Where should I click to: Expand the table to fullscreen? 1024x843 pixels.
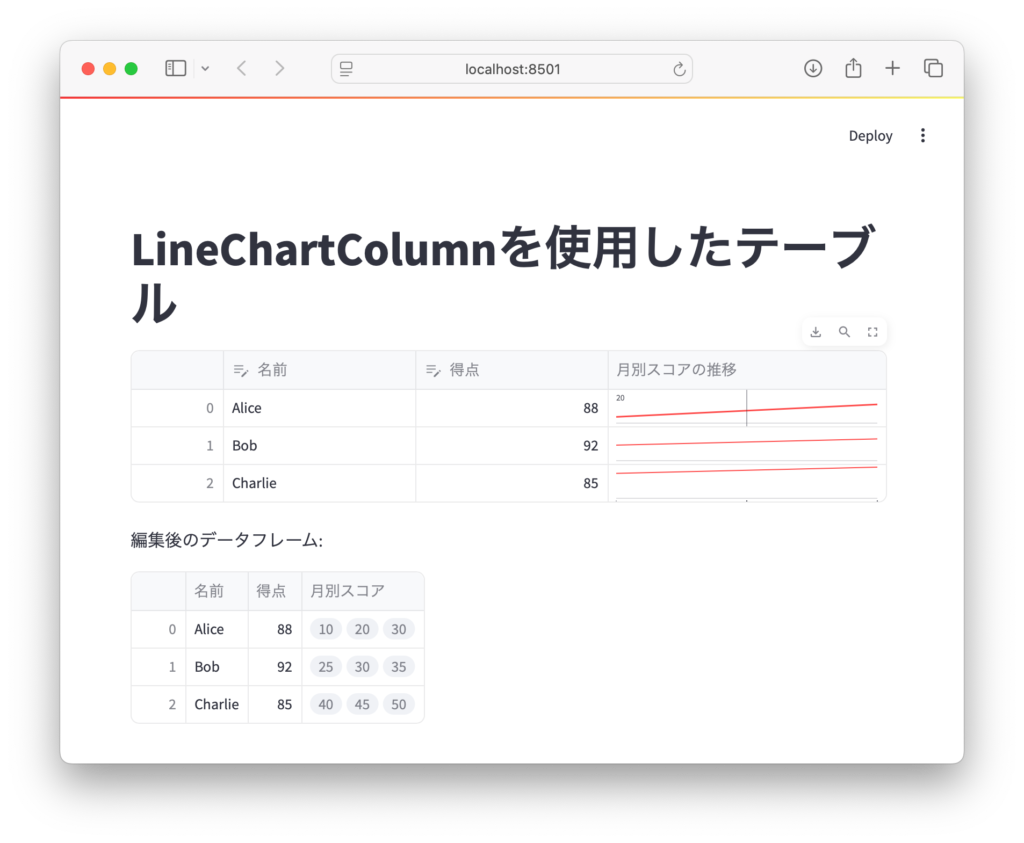click(x=872, y=332)
